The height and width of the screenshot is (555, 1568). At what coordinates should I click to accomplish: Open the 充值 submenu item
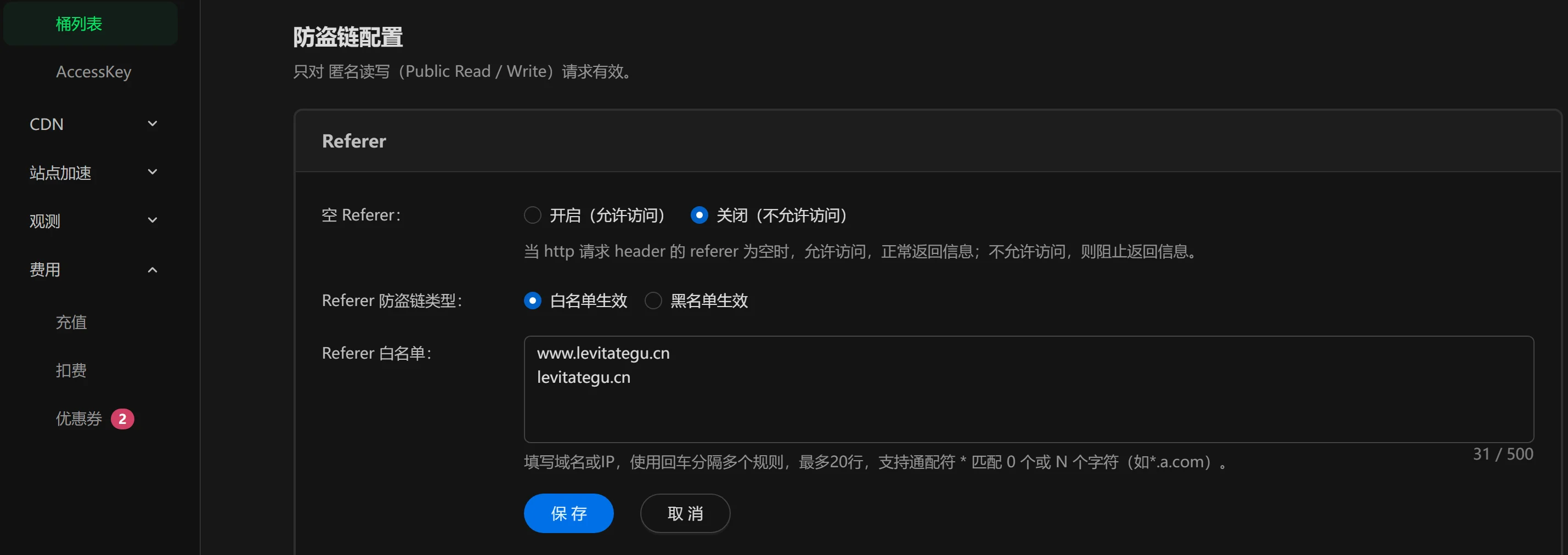[x=71, y=322]
